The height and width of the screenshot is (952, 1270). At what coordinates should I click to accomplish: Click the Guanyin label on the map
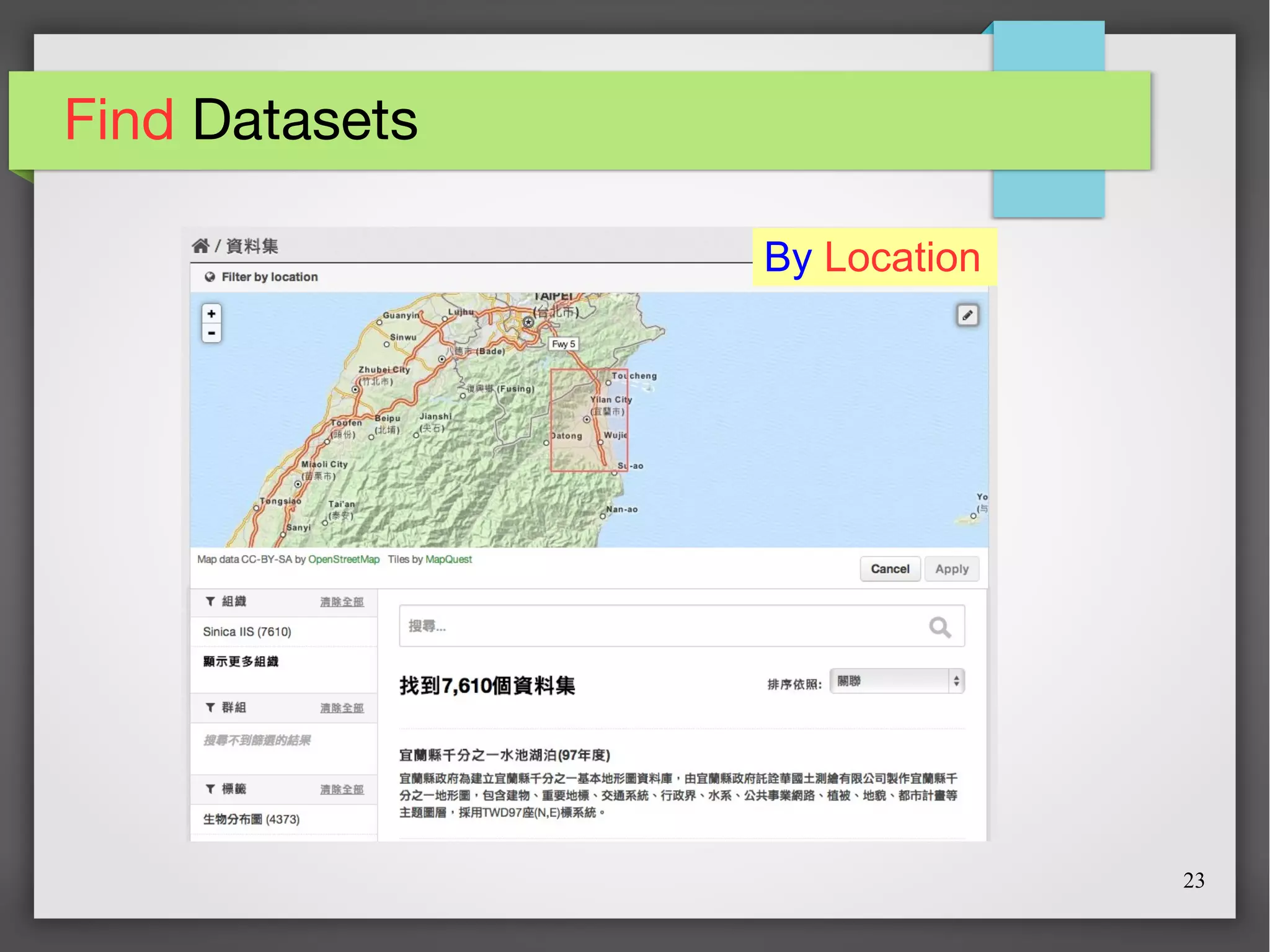[x=401, y=315]
